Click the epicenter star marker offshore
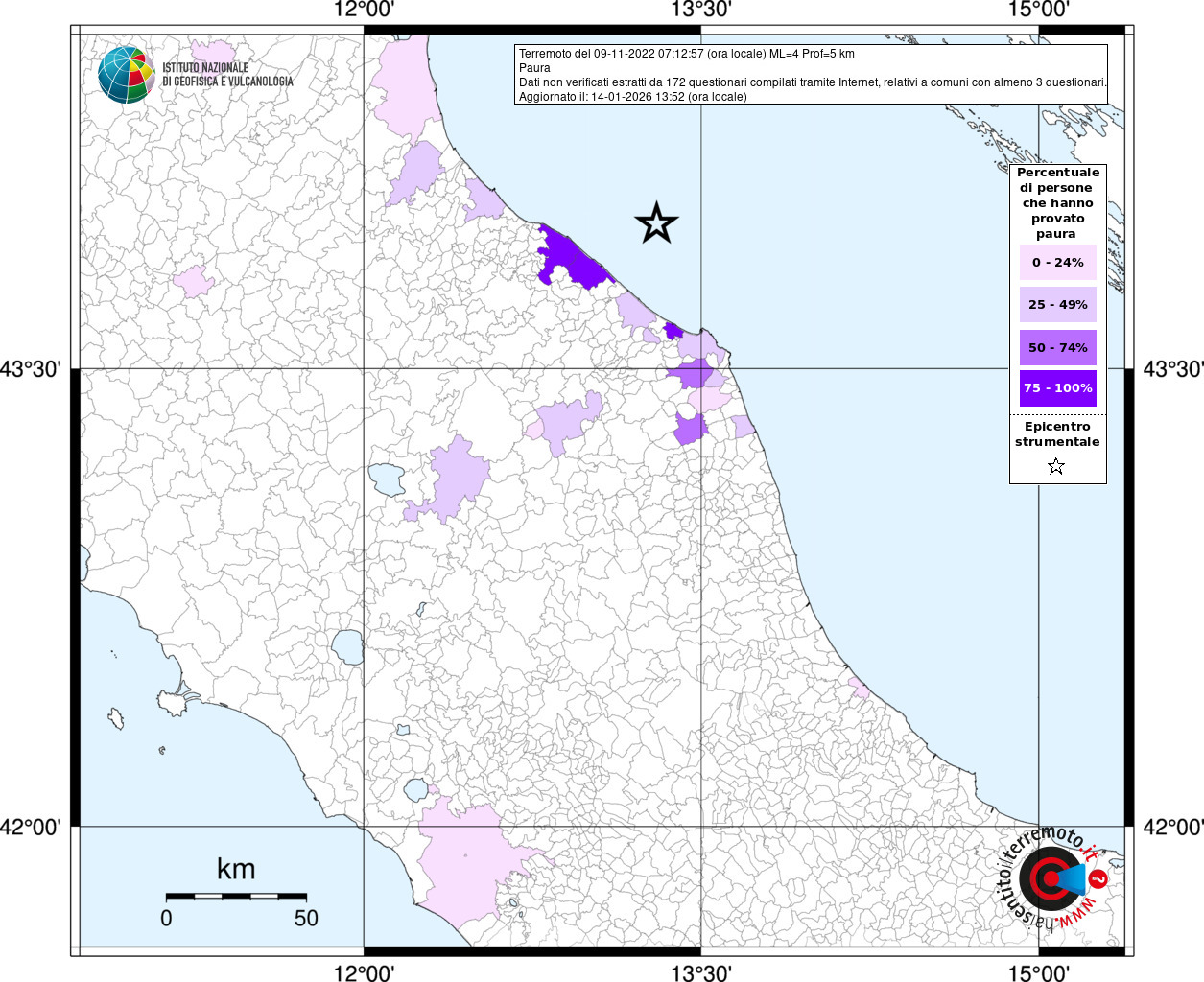The image size is (1204, 982). pyautogui.click(x=656, y=223)
